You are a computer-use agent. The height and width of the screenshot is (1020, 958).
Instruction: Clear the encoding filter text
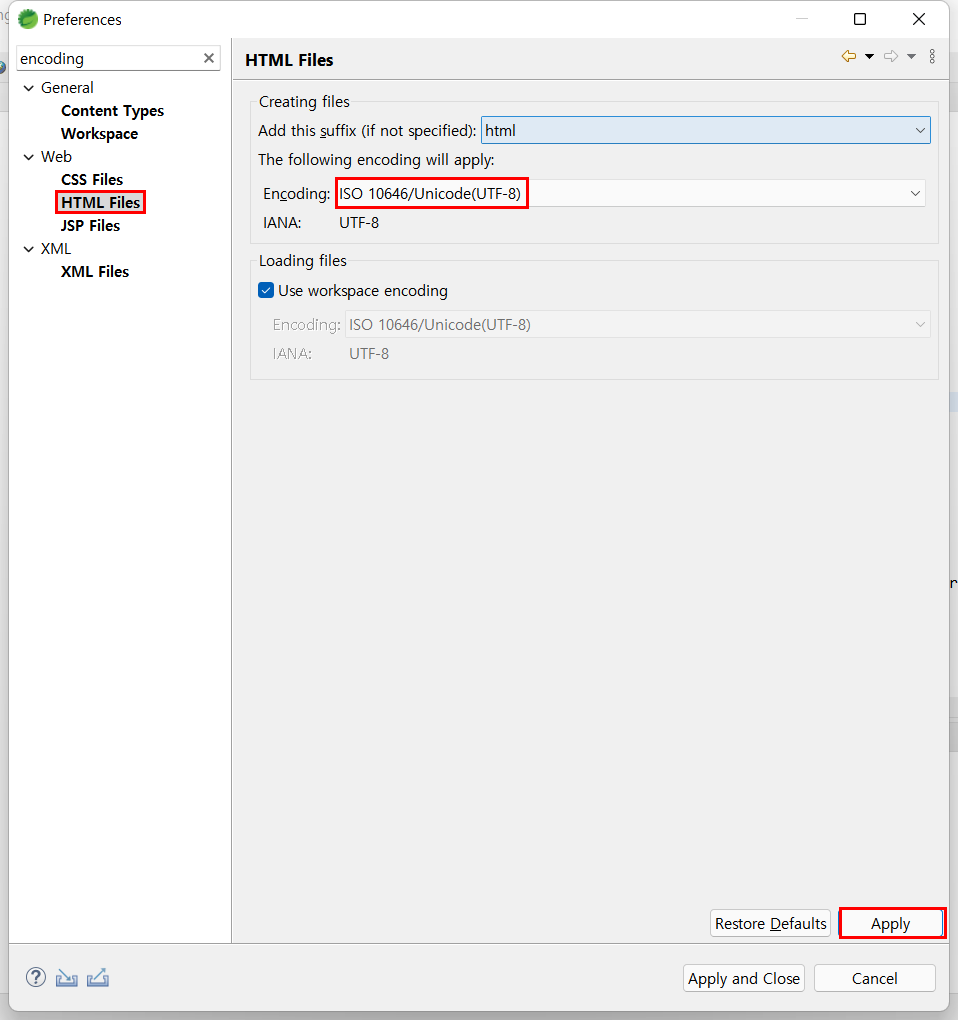point(209,59)
